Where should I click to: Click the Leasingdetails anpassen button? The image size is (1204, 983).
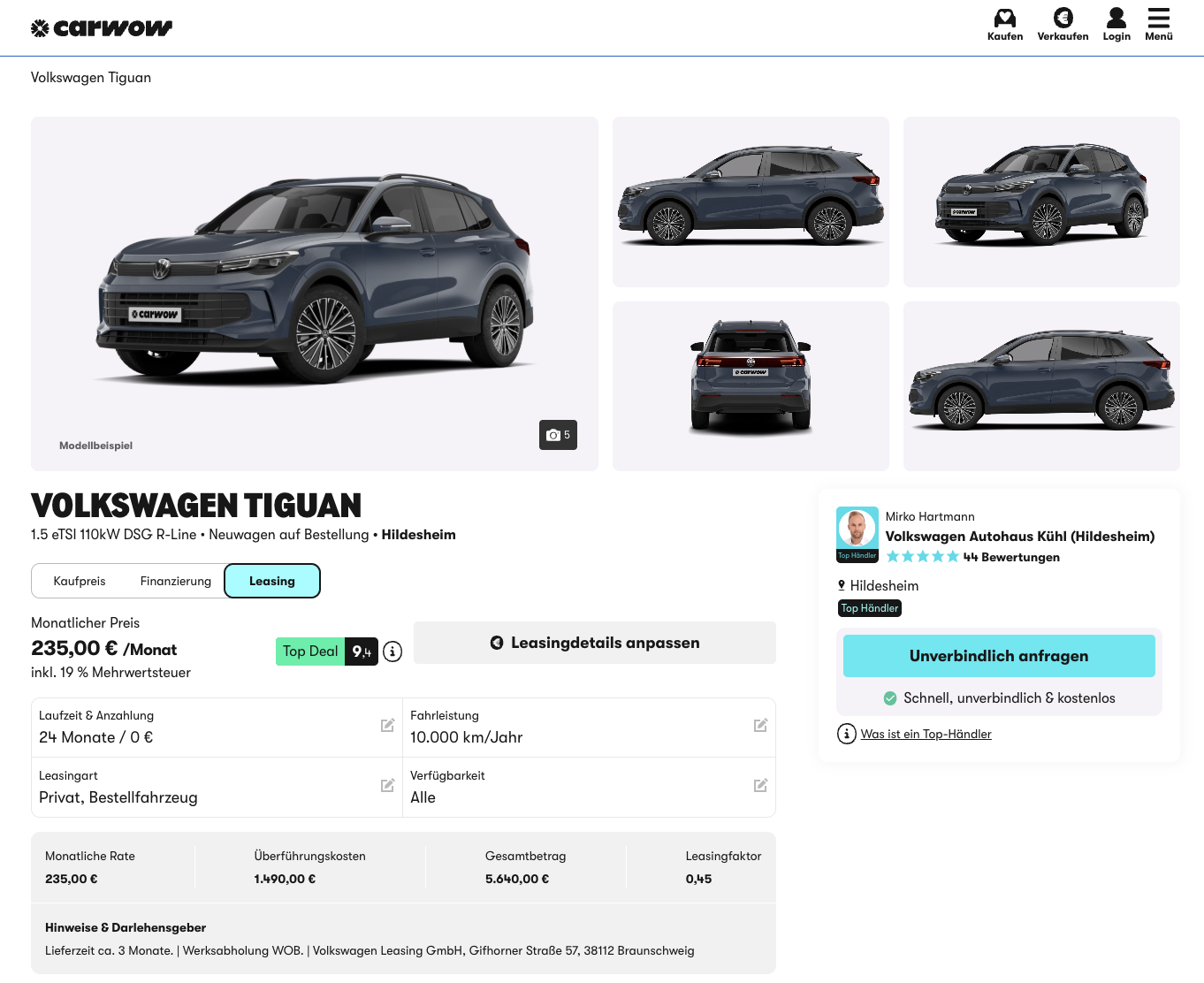click(x=595, y=643)
